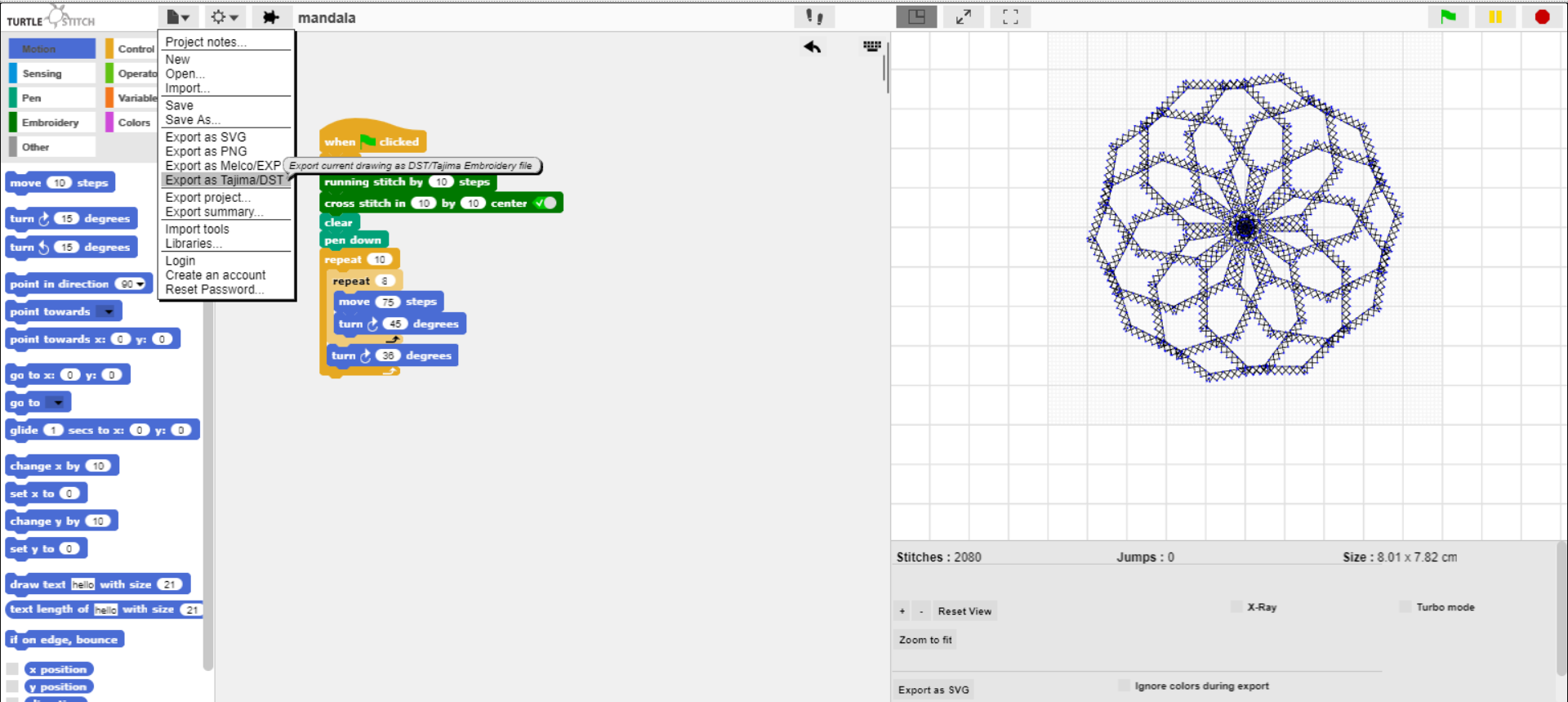The height and width of the screenshot is (702, 1568).
Task: Select Pen block category
Action: point(52,98)
